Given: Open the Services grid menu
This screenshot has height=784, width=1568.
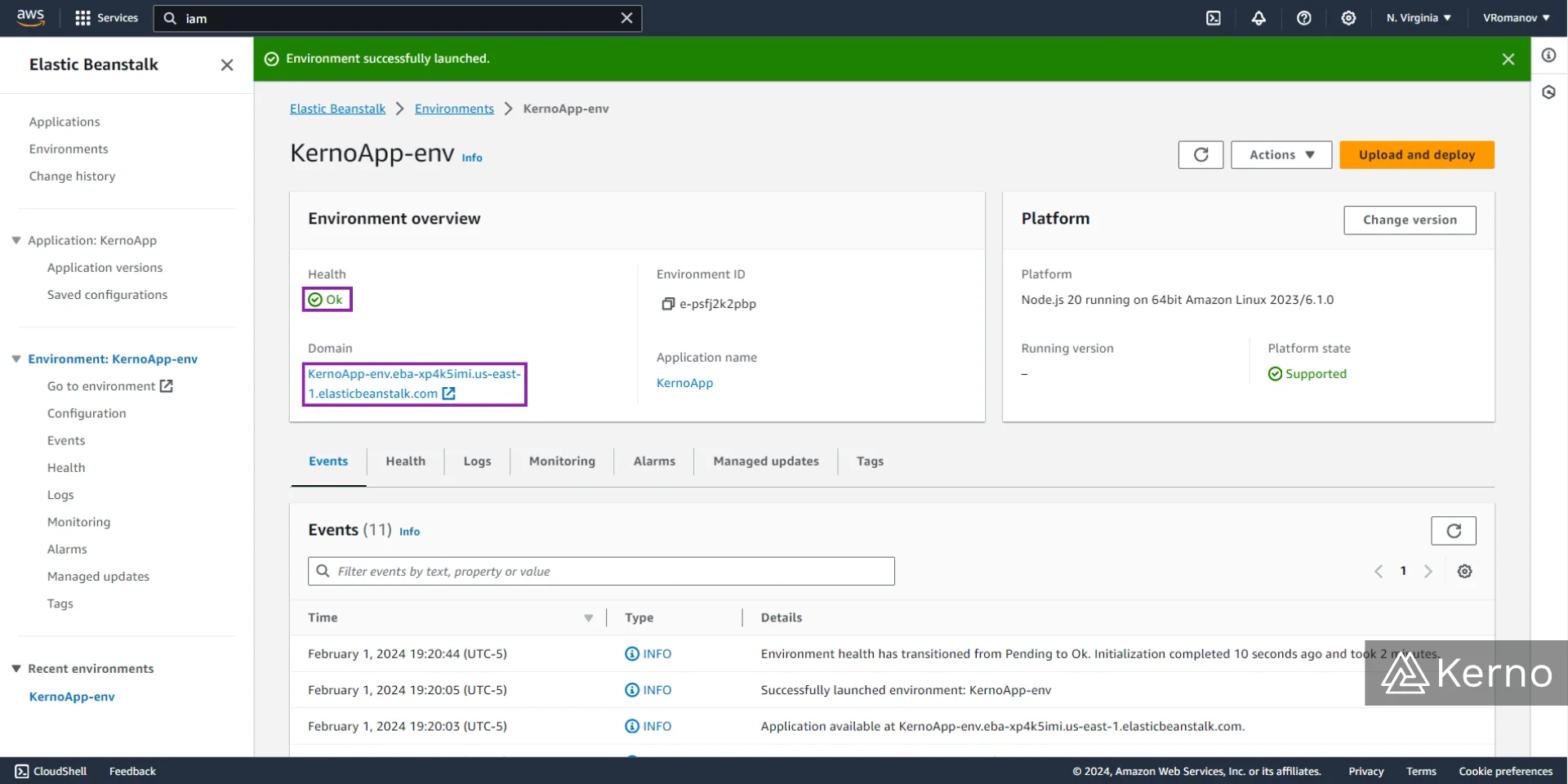Looking at the screenshot, I should click(x=106, y=18).
